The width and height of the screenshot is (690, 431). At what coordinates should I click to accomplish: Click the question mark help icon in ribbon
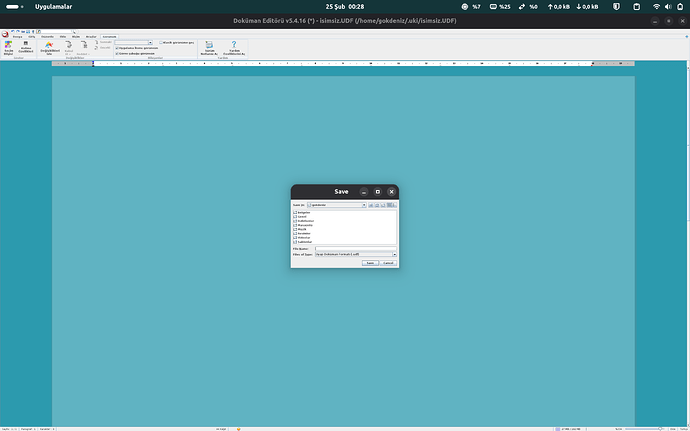point(234,46)
